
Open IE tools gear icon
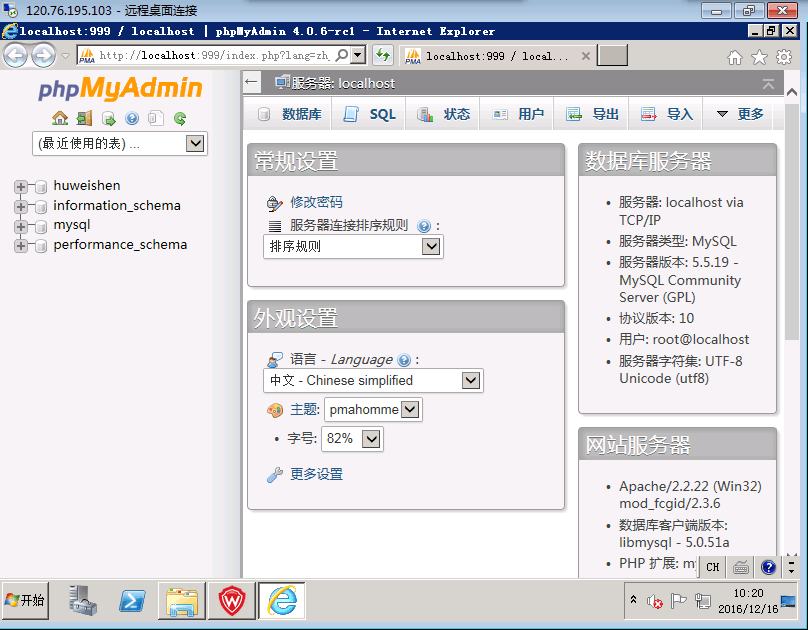784,57
